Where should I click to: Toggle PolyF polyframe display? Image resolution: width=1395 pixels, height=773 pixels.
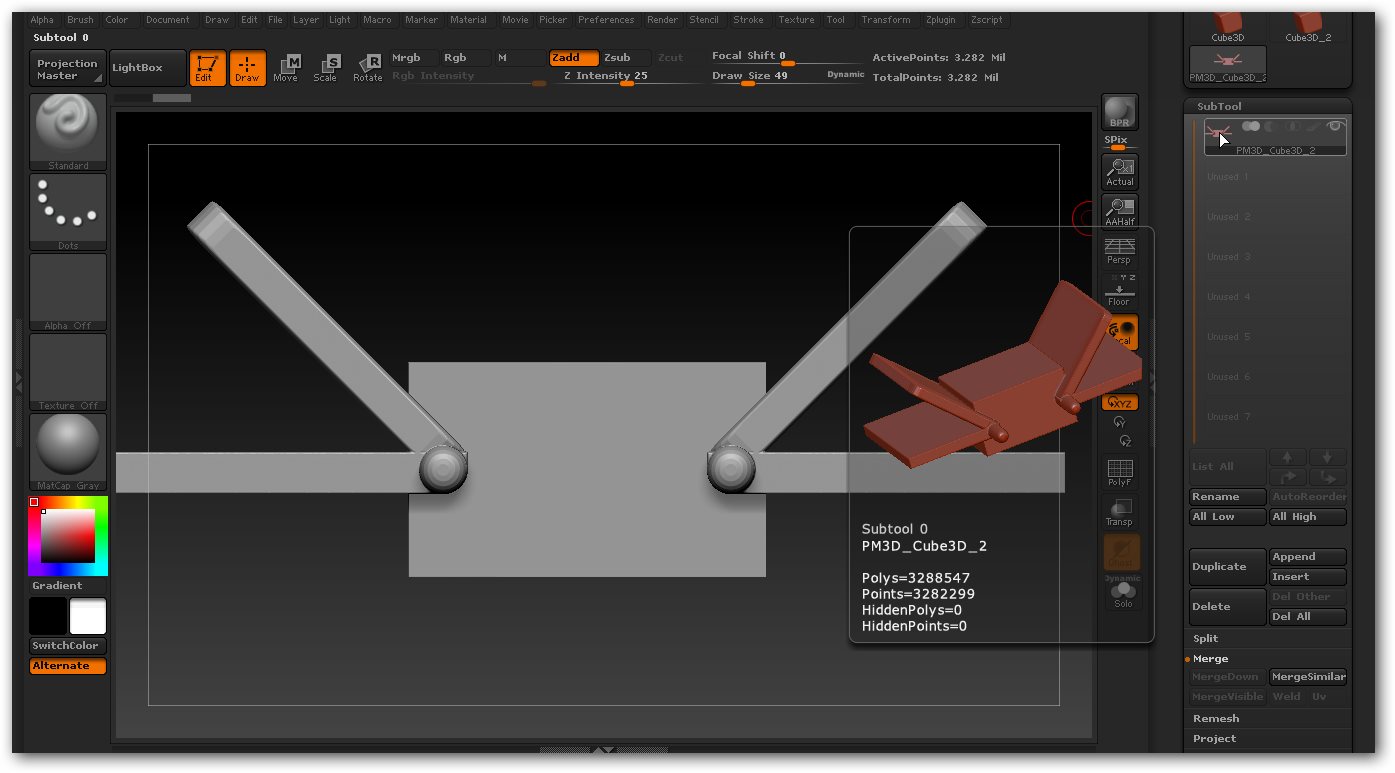1120,472
